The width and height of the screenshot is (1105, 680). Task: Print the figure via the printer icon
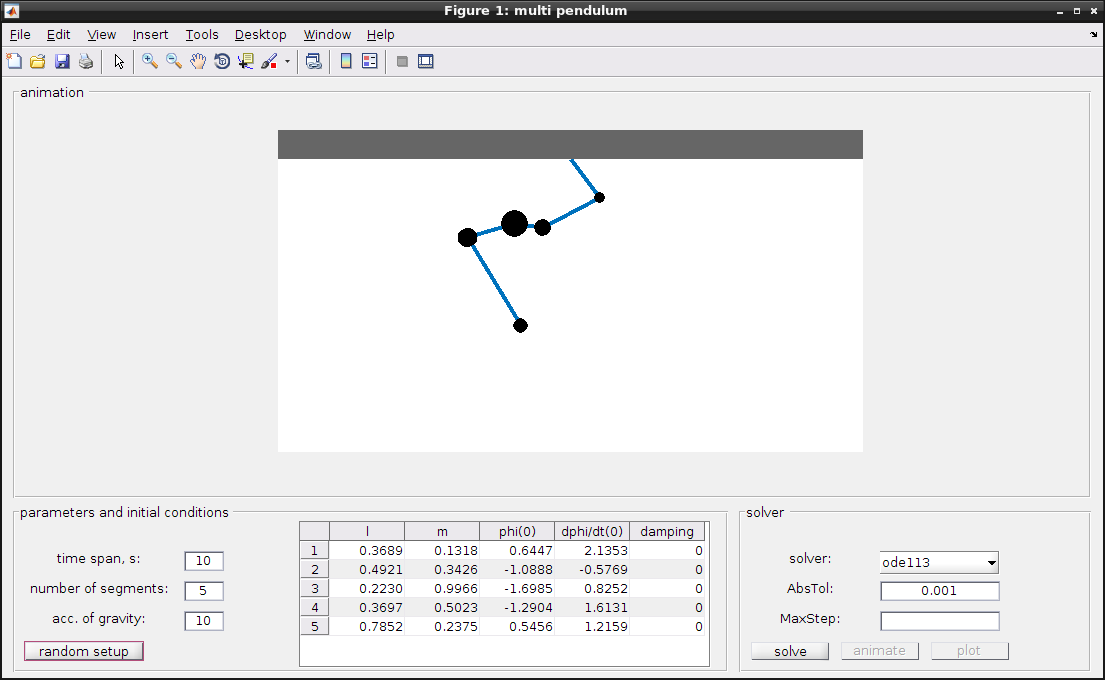click(x=86, y=61)
